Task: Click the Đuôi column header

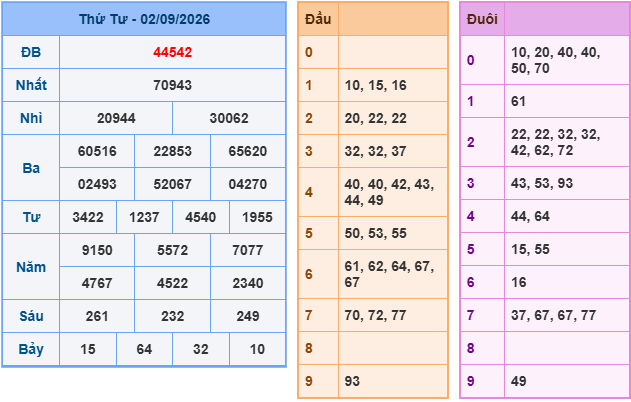Action: point(482,19)
